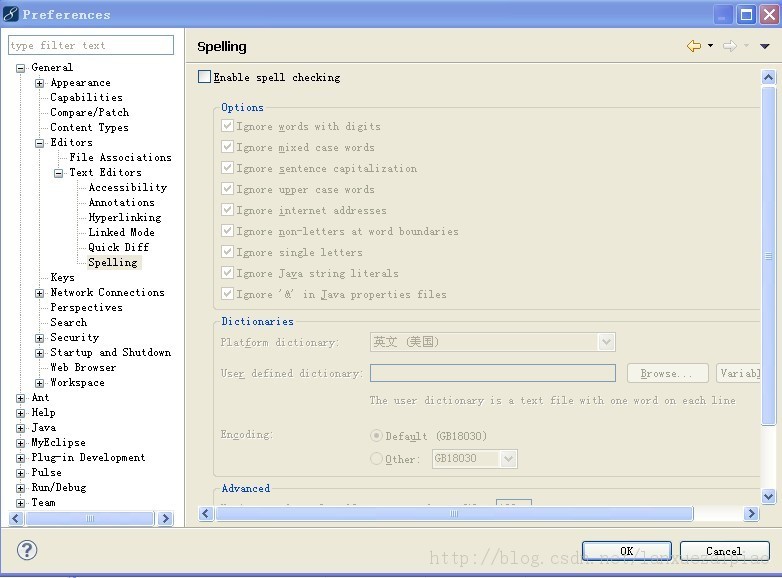Select Hyperlinking preference page
Screen dimensions: 782x578
(x=125, y=217)
